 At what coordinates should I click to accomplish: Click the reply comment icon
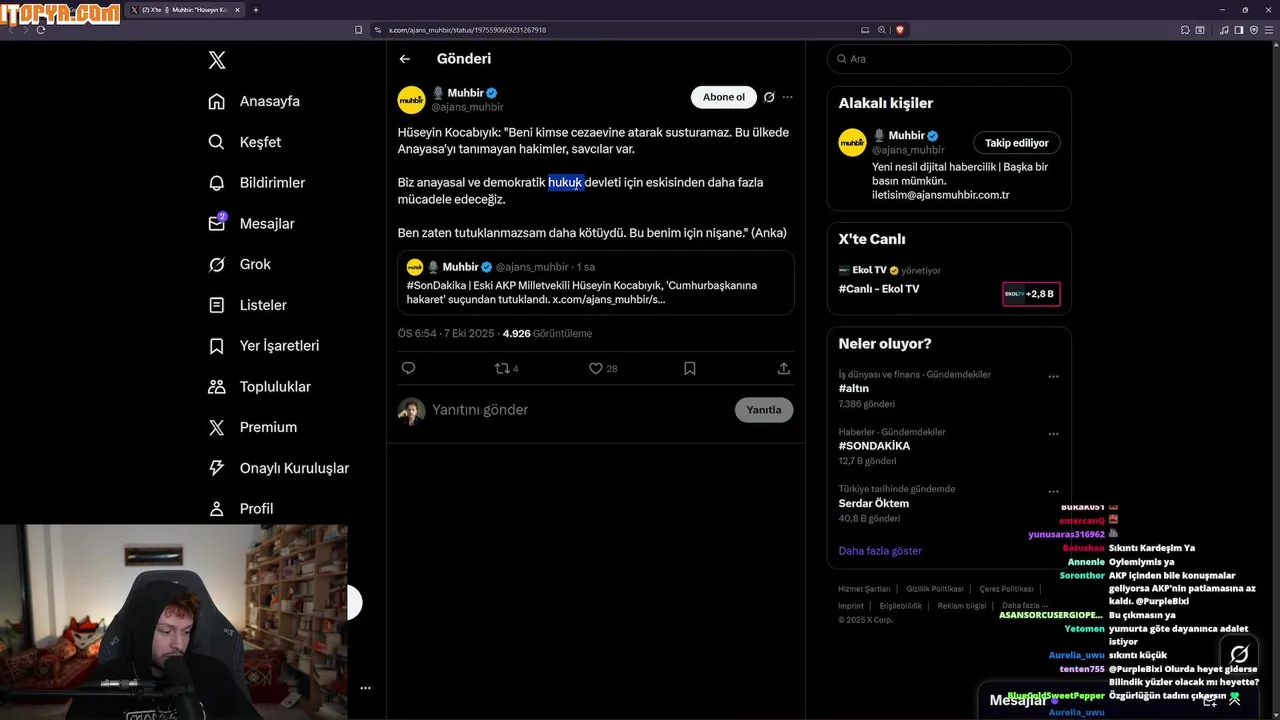[408, 368]
